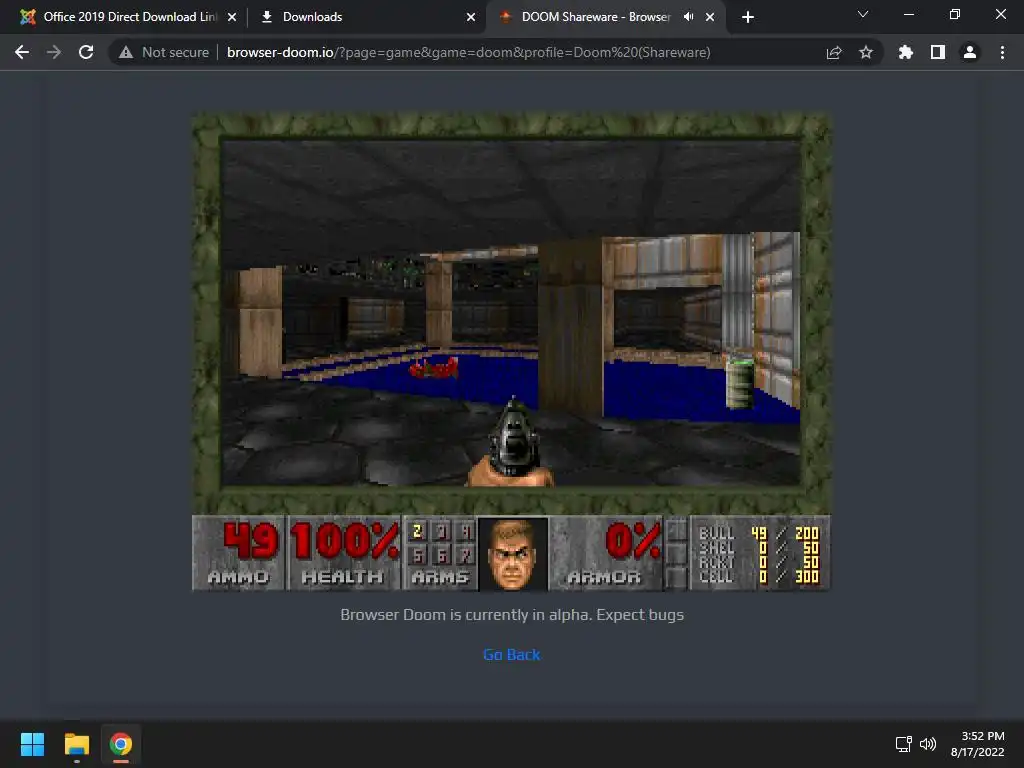Bookmark this page with the star icon
Viewport: 1024px width, 768px height.
(866, 52)
